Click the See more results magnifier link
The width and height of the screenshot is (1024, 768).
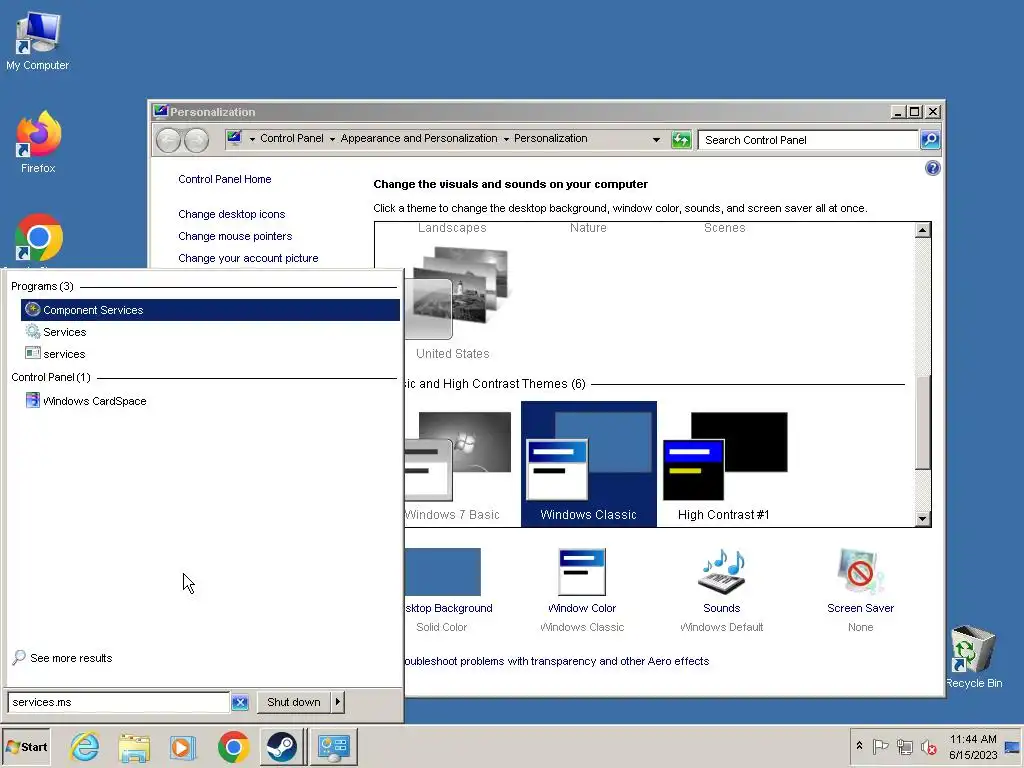(62, 658)
